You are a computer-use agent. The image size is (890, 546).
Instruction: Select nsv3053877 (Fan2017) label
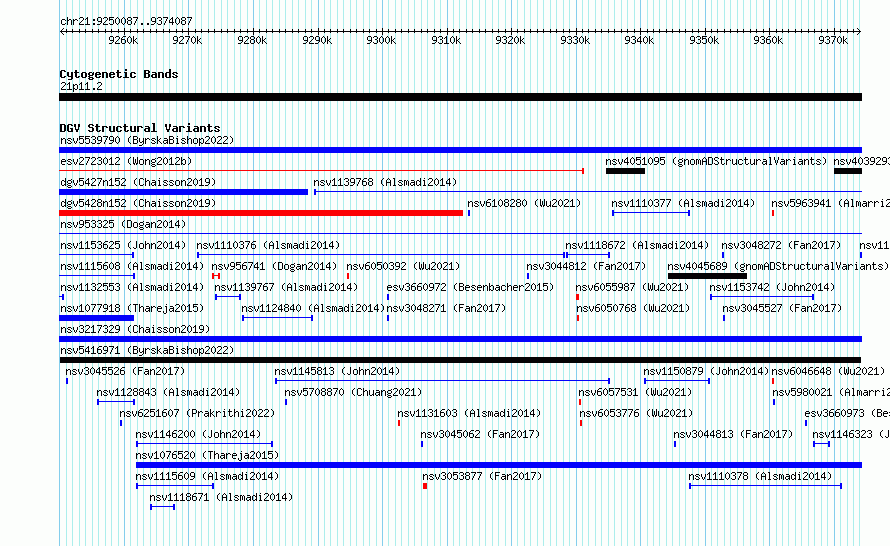click(482, 476)
